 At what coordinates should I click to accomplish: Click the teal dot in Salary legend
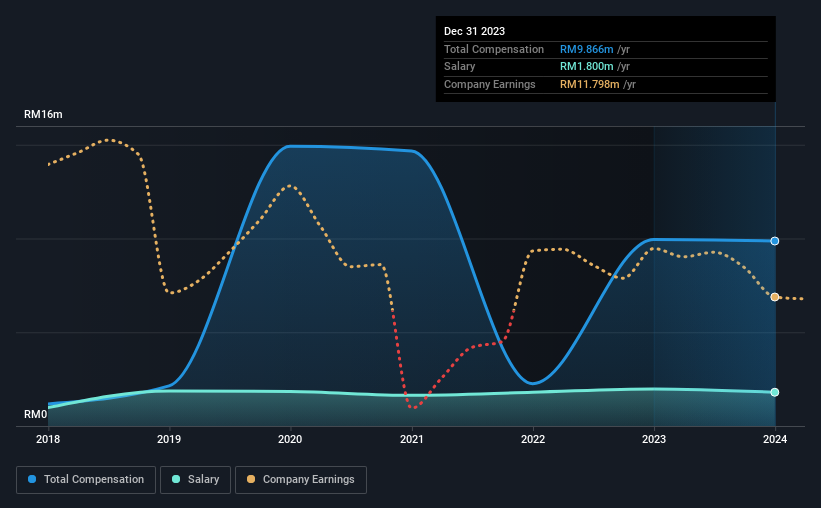point(176,479)
